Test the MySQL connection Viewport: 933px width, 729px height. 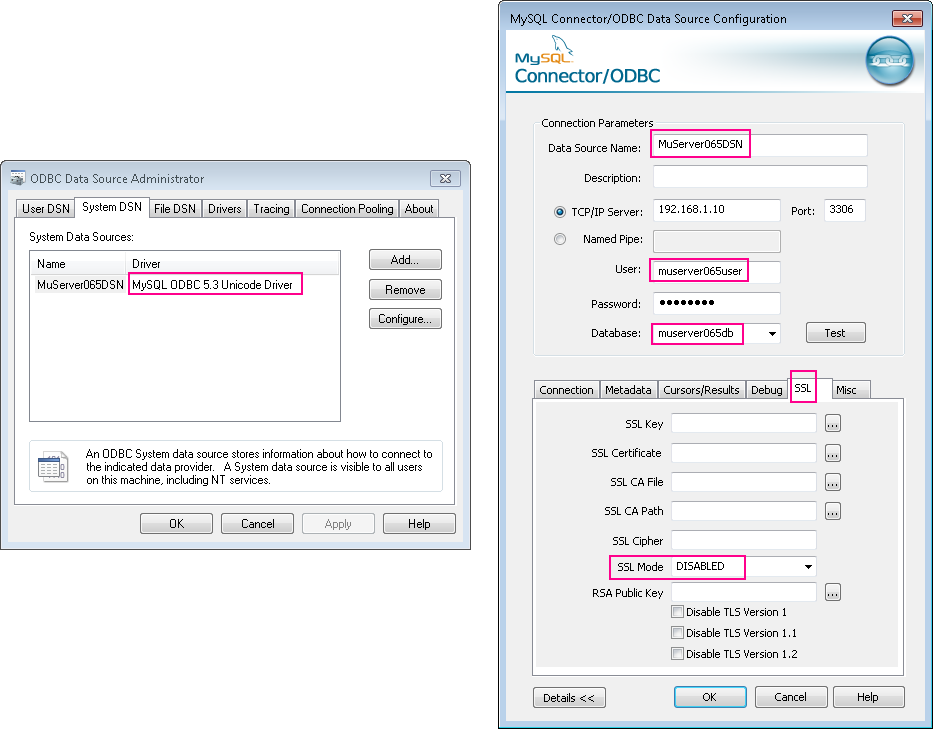(836, 333)
